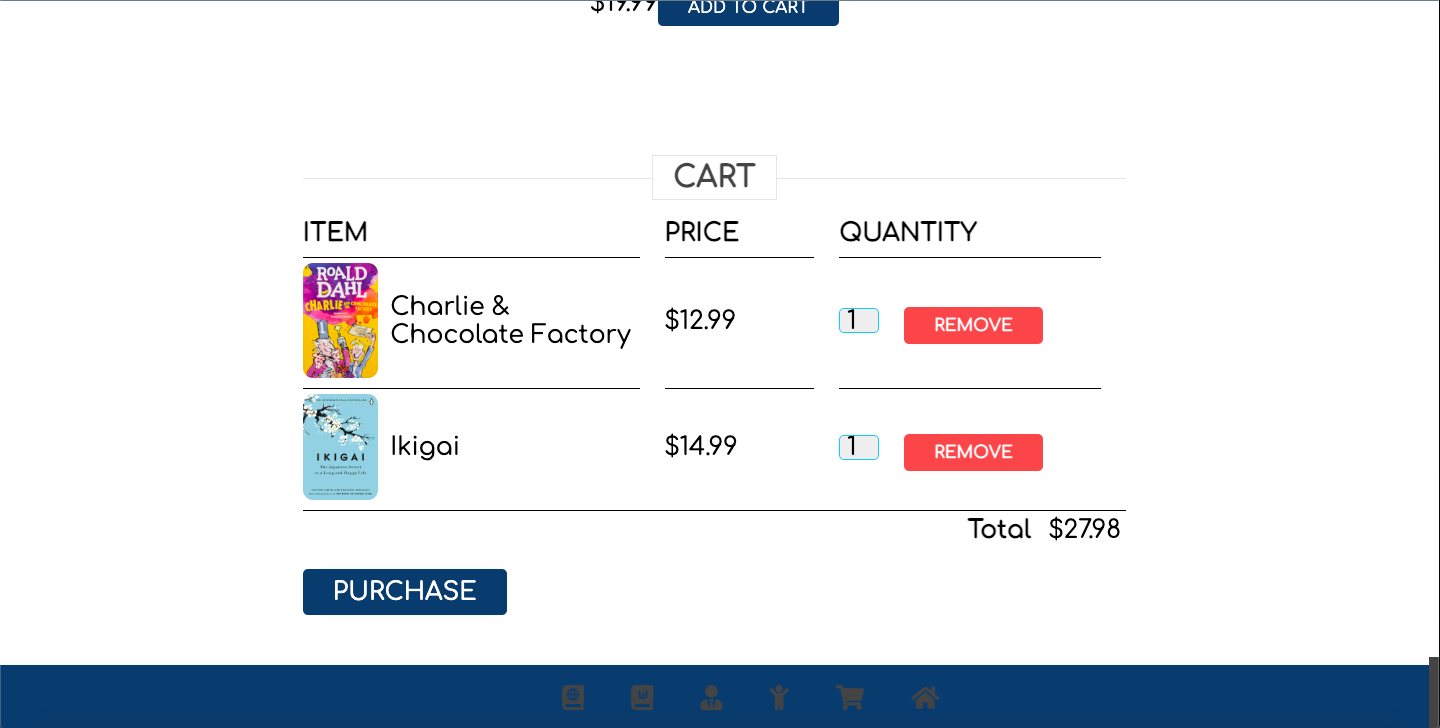
Task: Click the cart total amount $27.98
Action: [x=1084, y=530]
